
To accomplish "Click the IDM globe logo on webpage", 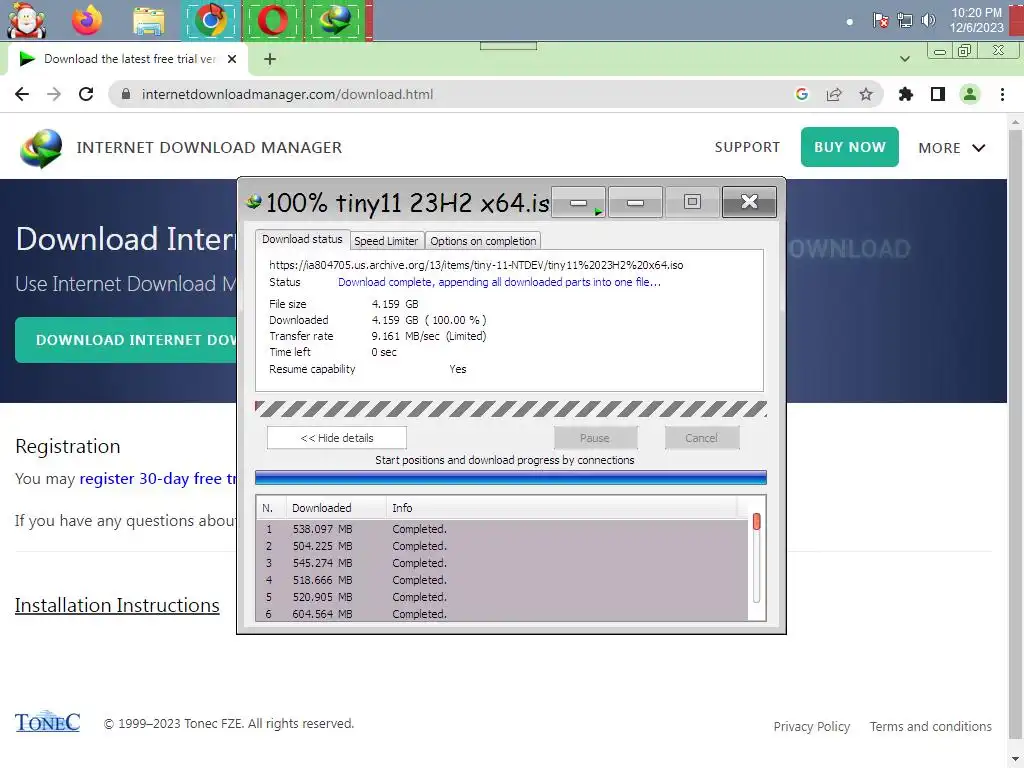I will click(x=41, y=148).
